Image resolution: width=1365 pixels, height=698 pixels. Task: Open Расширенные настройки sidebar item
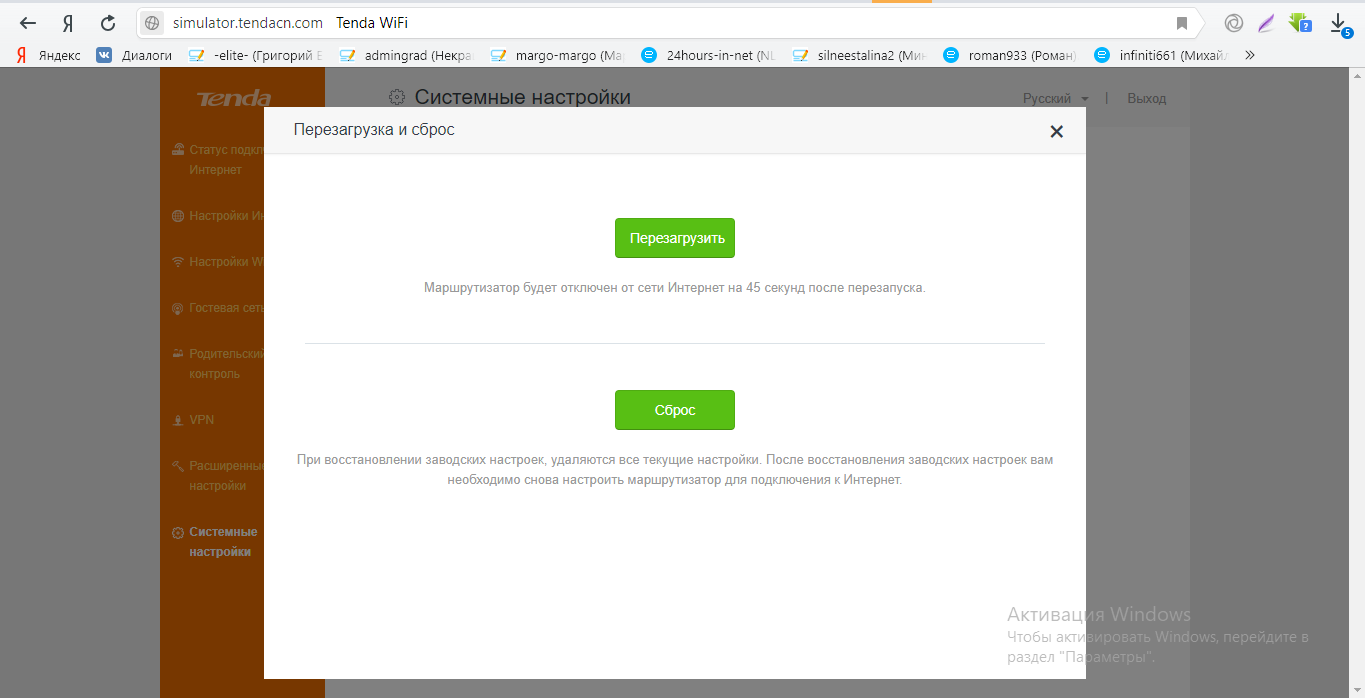pos(217,476)
